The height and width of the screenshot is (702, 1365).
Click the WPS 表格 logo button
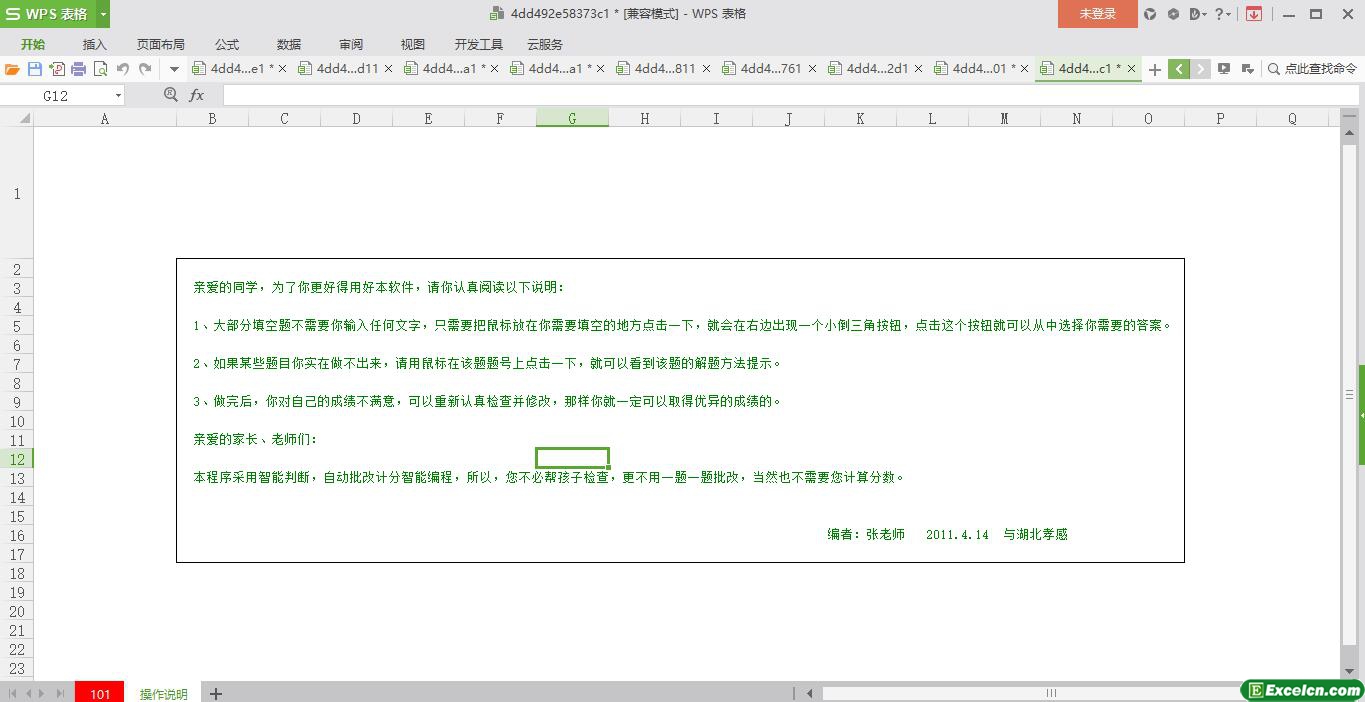48,14
